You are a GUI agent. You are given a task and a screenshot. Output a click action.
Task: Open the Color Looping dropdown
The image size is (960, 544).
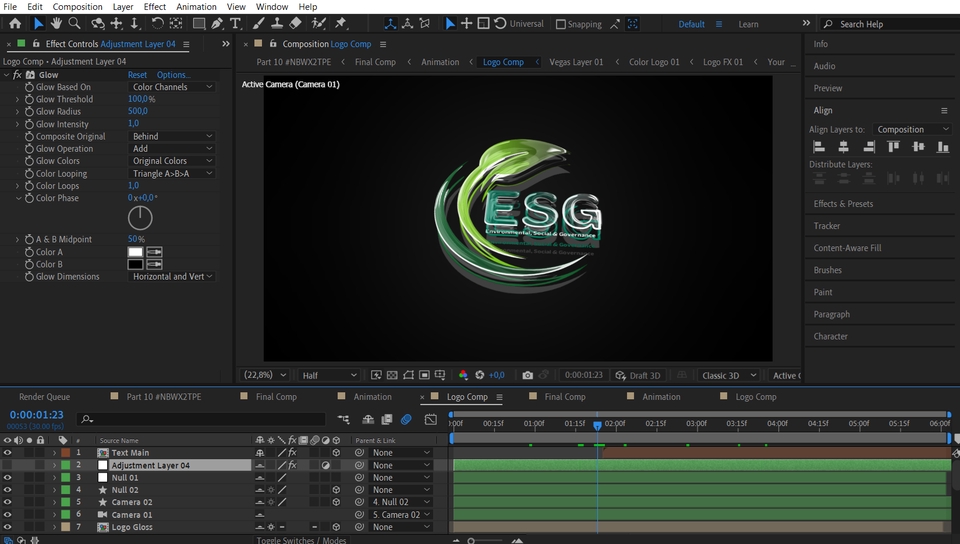pyautogui.click(x=172, y=174)
